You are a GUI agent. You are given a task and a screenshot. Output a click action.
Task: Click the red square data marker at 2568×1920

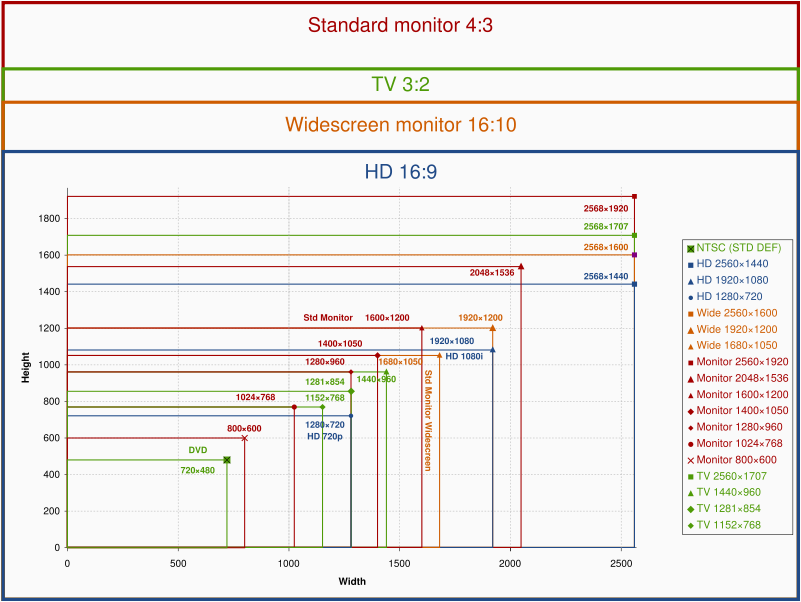pos(634,196)
